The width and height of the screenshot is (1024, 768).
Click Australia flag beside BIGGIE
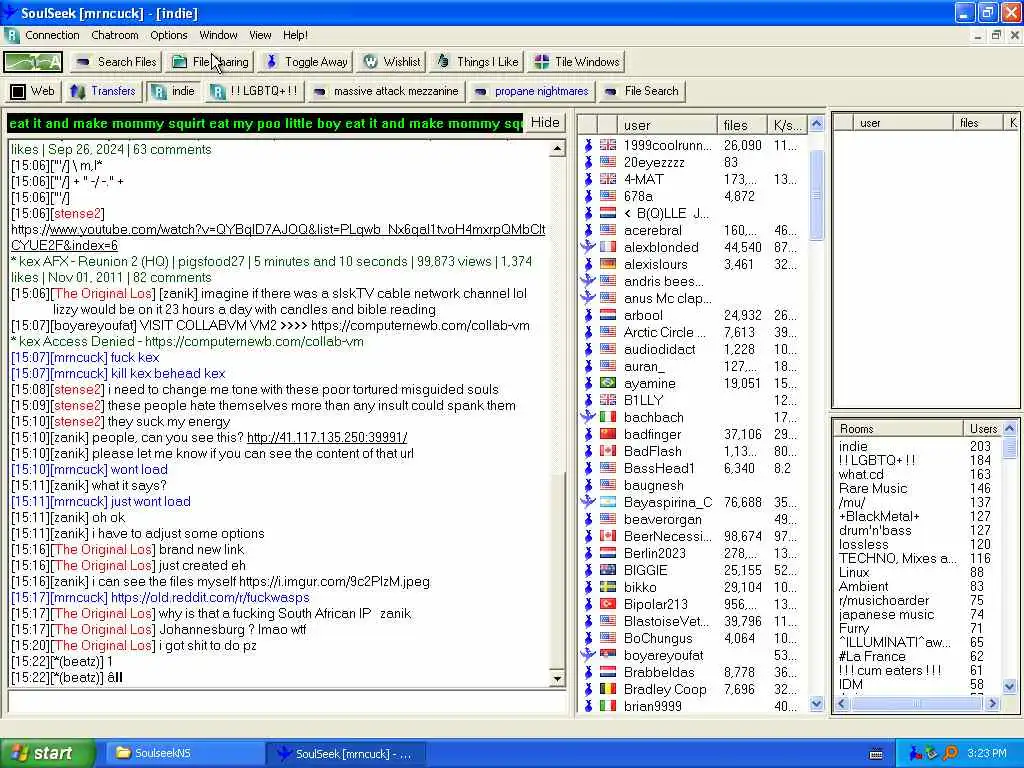pyautogui.click(x=608, y=569)
